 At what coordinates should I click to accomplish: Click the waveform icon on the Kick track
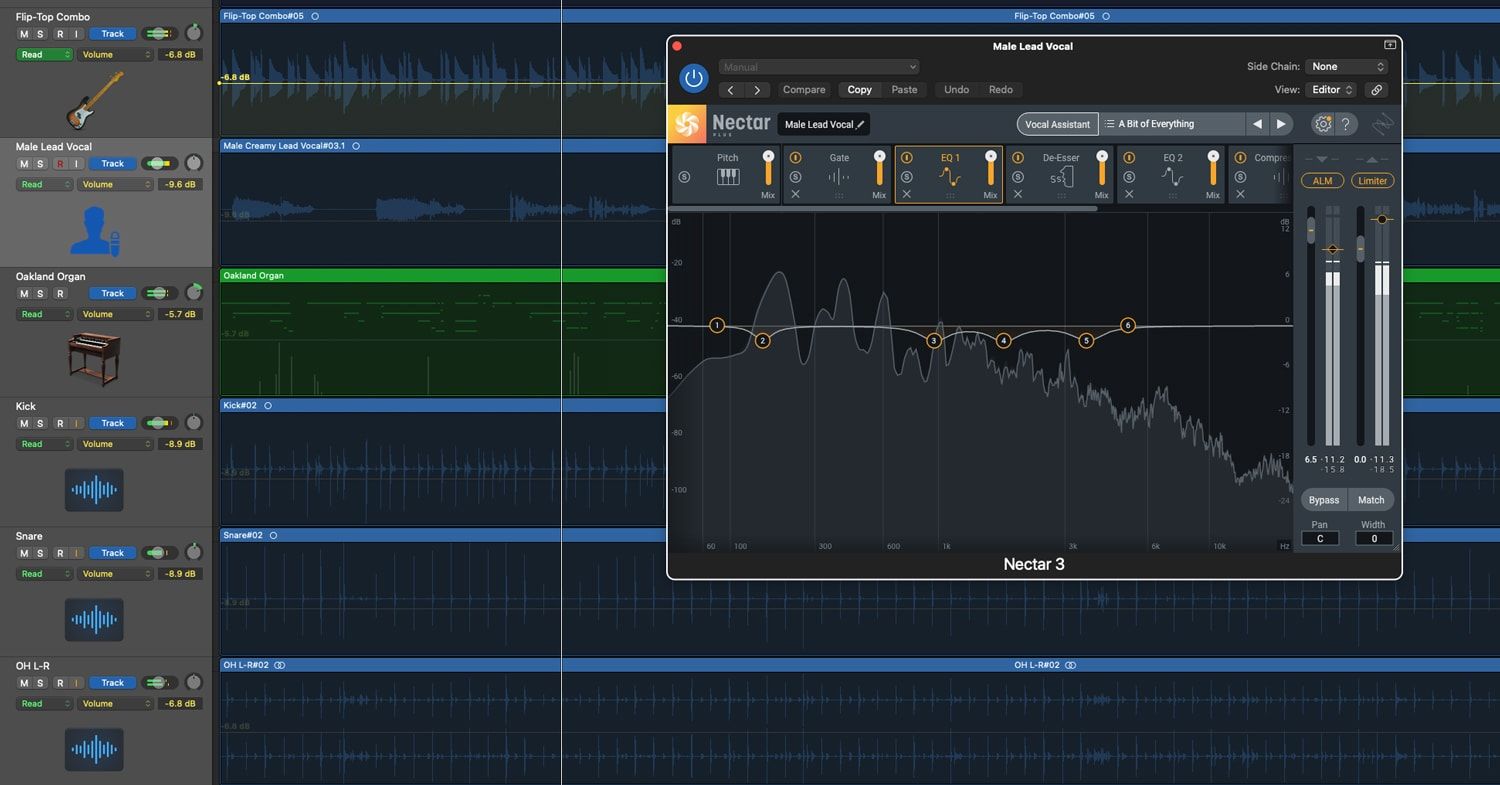pyautogui.click(x=94, y=490)
